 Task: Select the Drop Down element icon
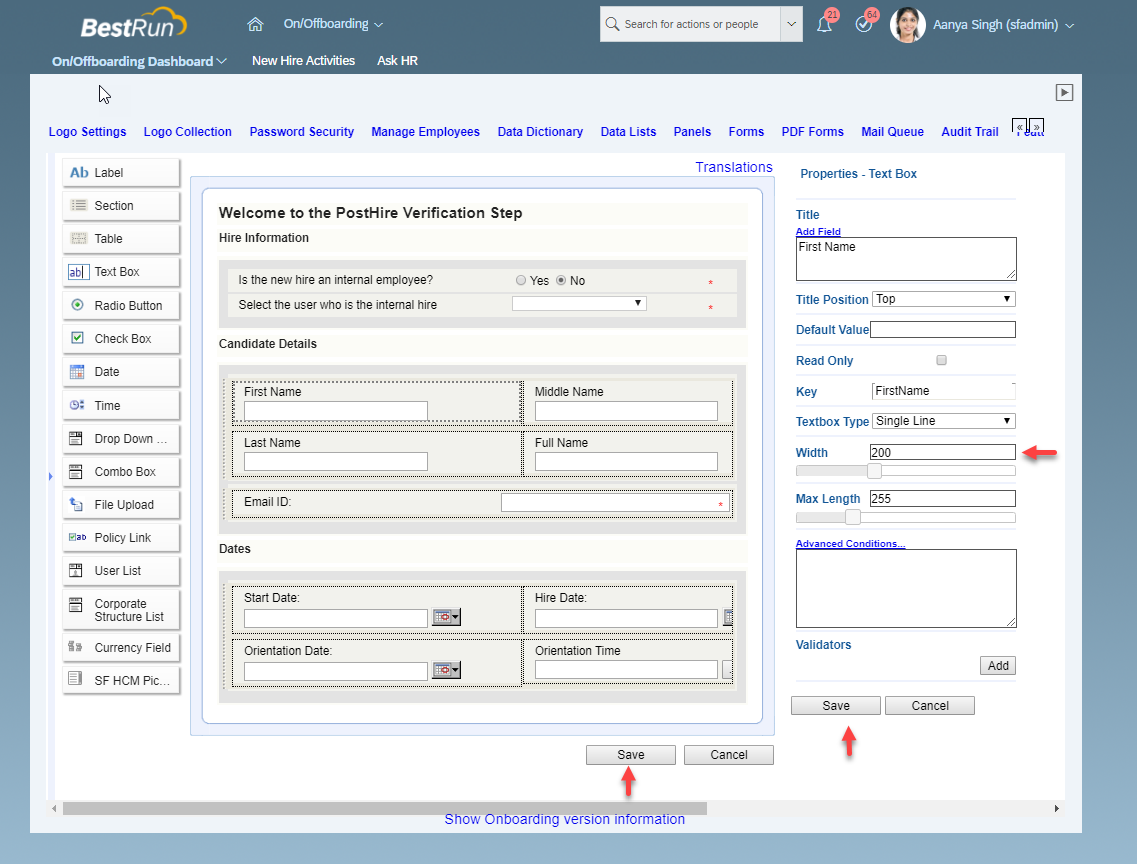75,439
